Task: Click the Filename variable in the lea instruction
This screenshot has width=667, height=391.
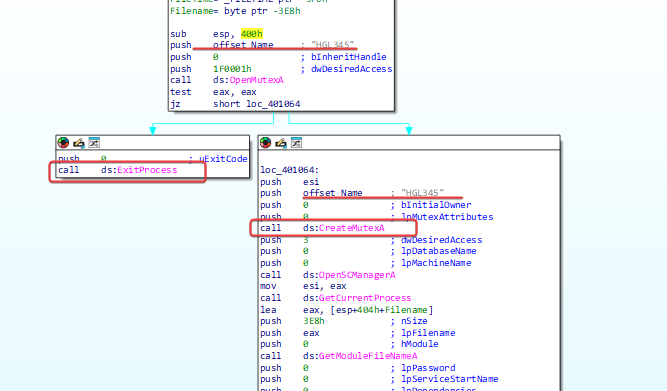Action: (406, 310)
